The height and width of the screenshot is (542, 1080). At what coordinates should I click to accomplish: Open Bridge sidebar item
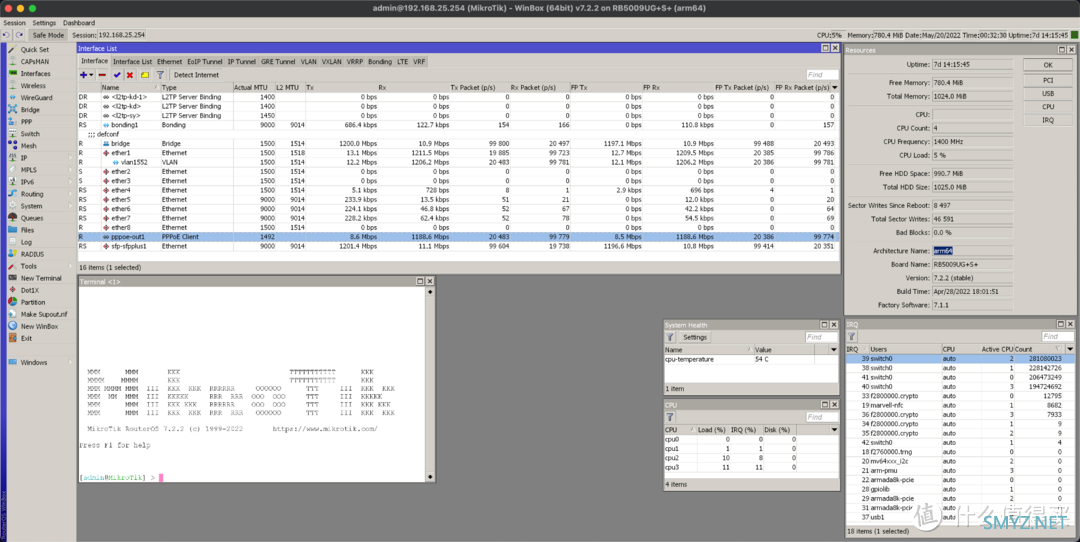(x=30, y=110)
